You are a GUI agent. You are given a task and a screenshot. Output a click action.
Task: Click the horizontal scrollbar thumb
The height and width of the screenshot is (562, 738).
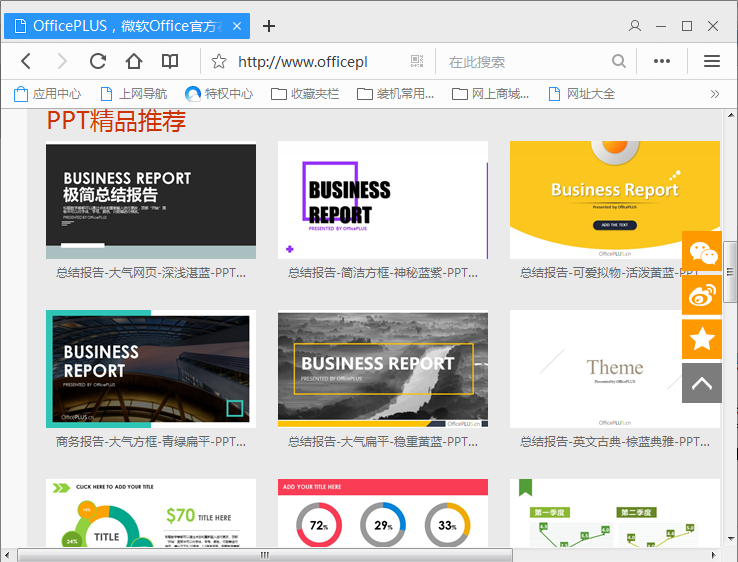point(265,555)
